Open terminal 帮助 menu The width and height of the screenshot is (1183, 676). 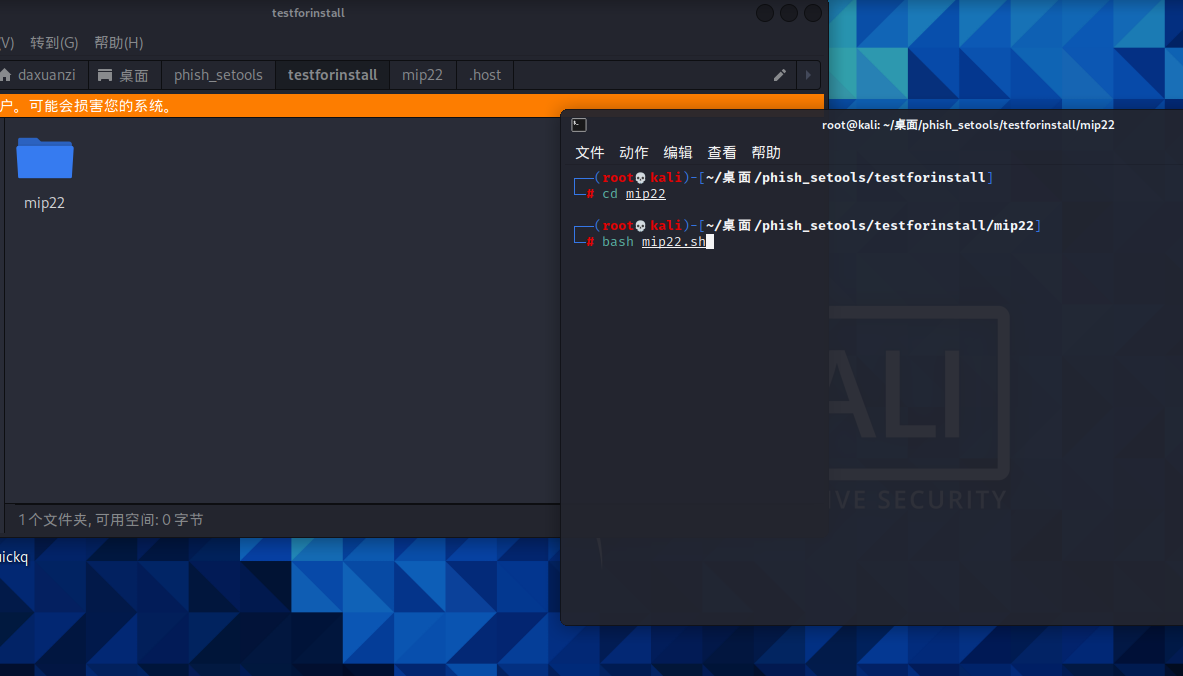coord(766,152)
